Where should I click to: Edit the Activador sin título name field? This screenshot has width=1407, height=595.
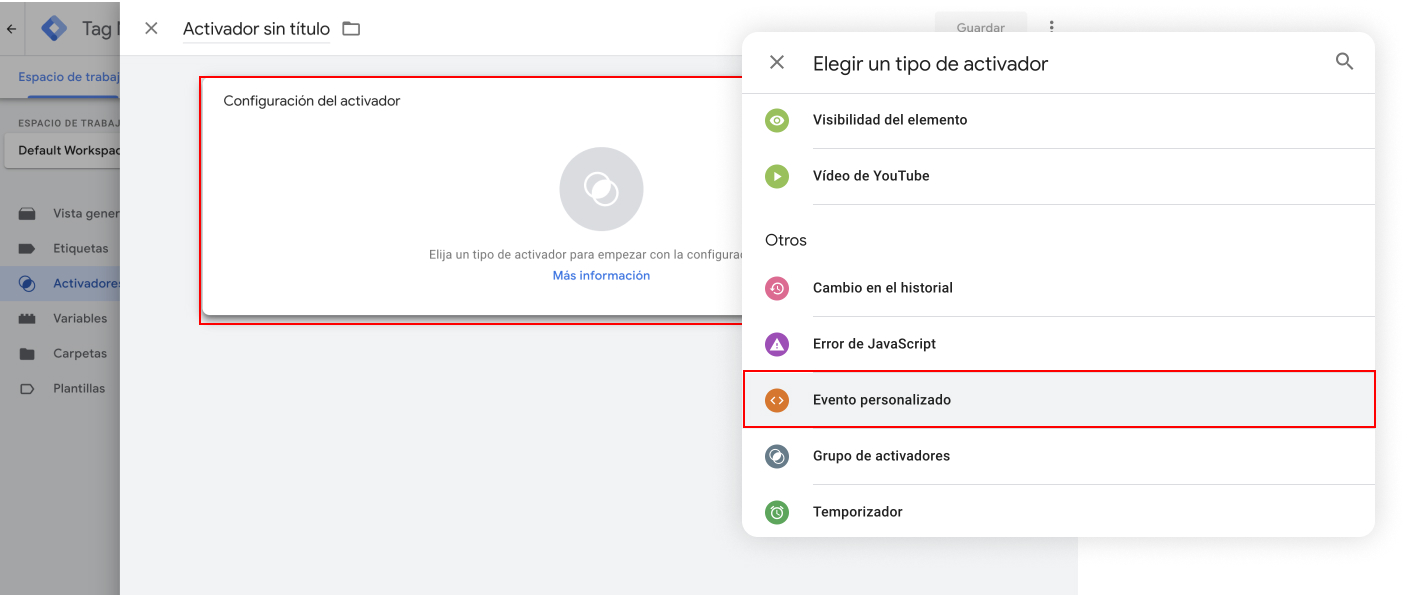pyautogui.click(x=256, y=29)
